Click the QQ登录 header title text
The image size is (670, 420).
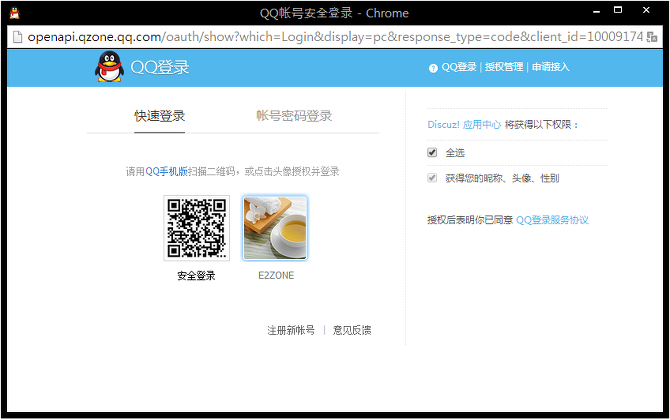pos(160,68)
